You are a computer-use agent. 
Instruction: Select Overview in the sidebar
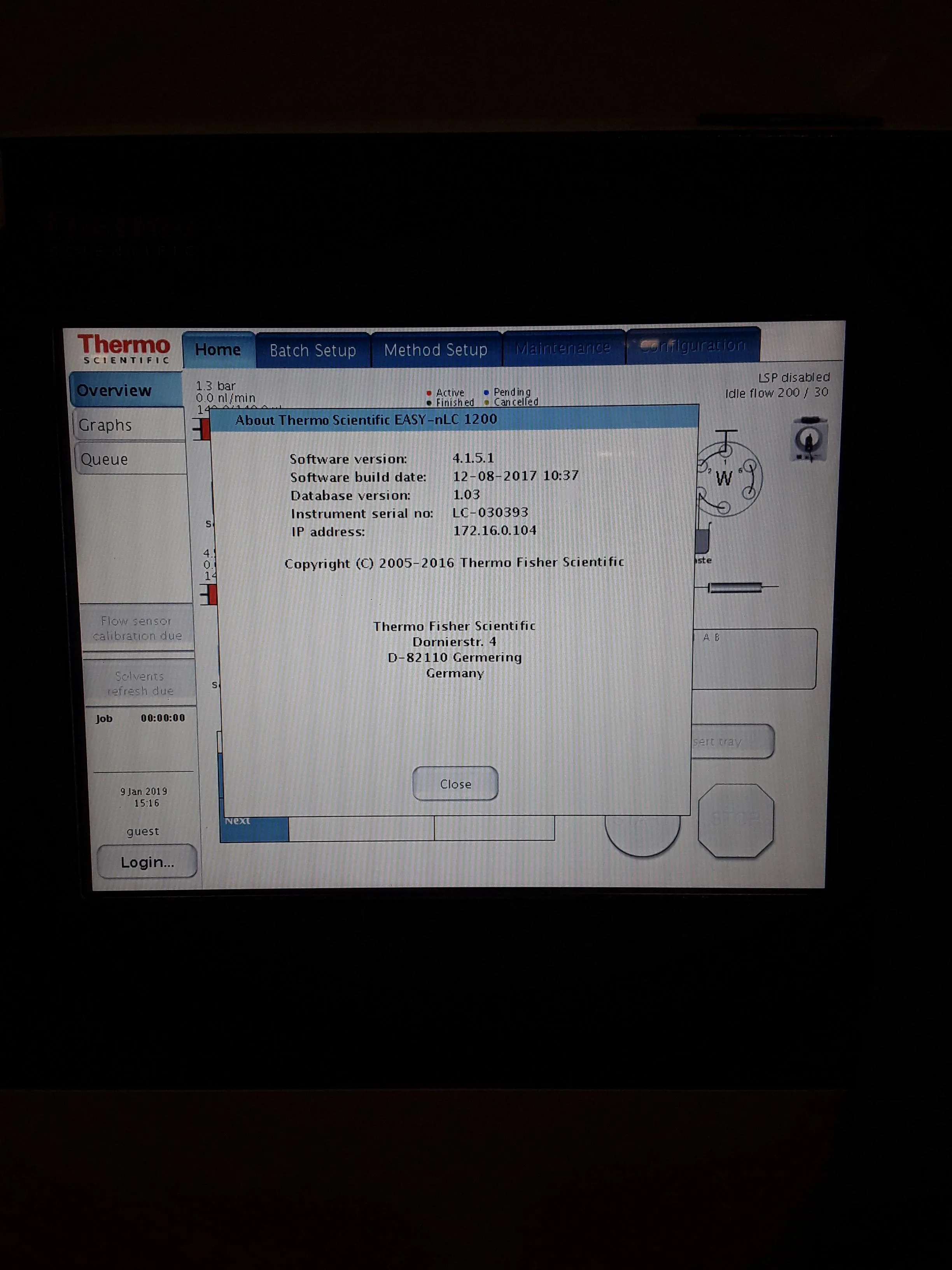click(127, 390)
